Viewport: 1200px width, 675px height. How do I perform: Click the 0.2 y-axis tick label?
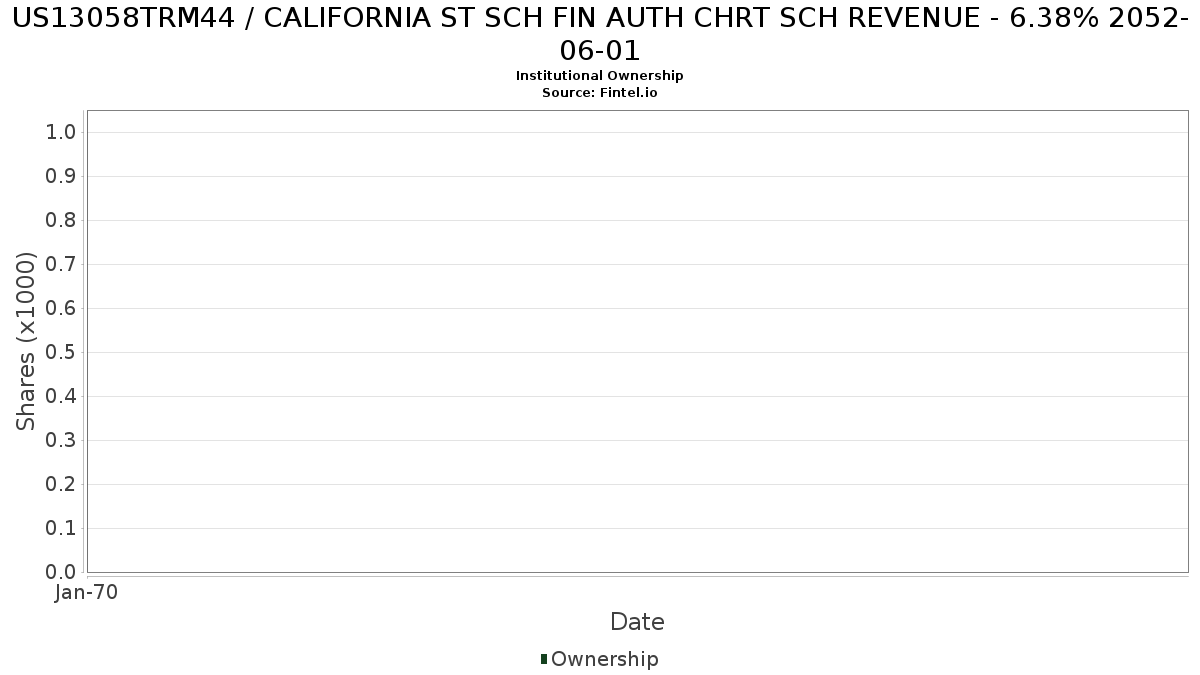(x=62, y=484)
